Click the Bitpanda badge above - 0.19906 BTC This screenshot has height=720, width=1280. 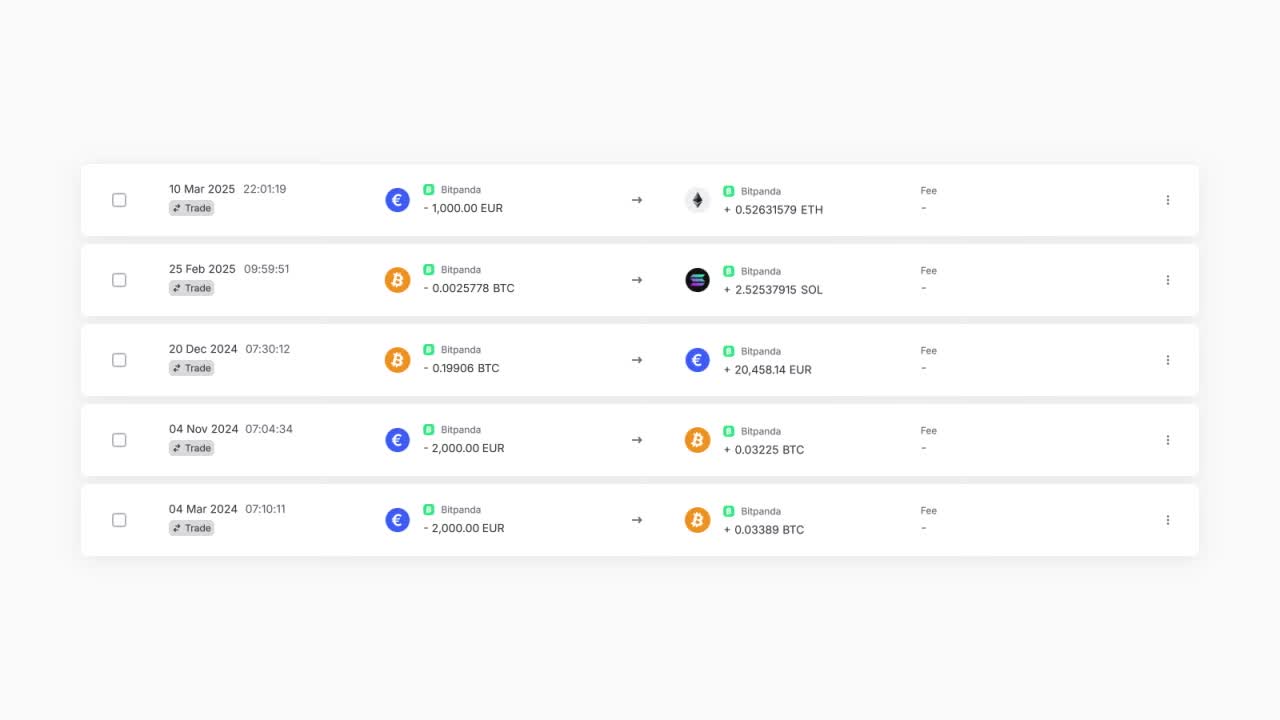coord(429,349)
